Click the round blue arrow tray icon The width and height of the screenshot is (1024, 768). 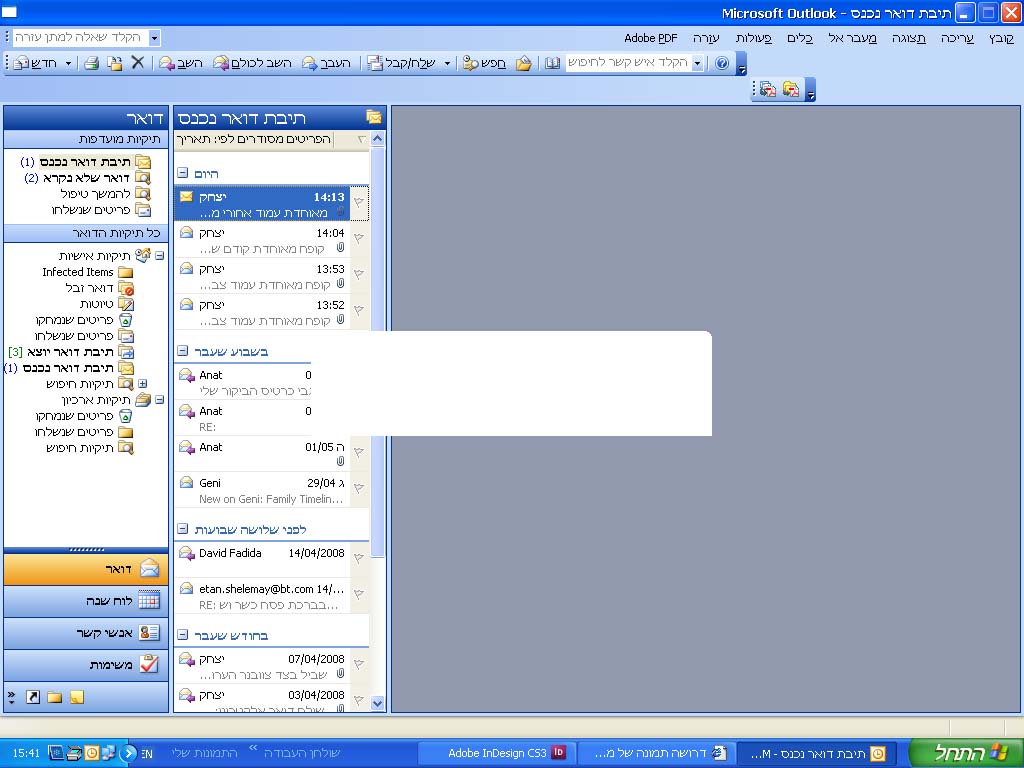pos(128,753)
